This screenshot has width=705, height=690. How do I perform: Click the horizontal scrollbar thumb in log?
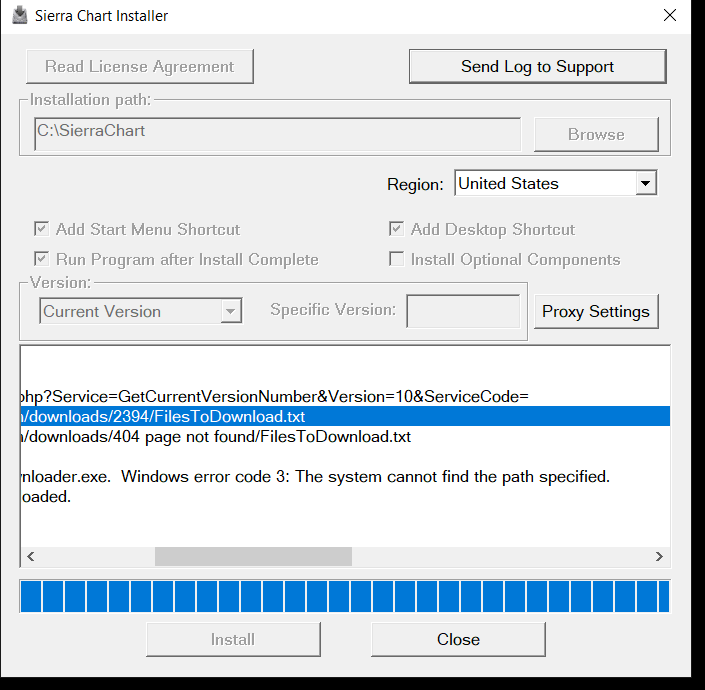253,556
